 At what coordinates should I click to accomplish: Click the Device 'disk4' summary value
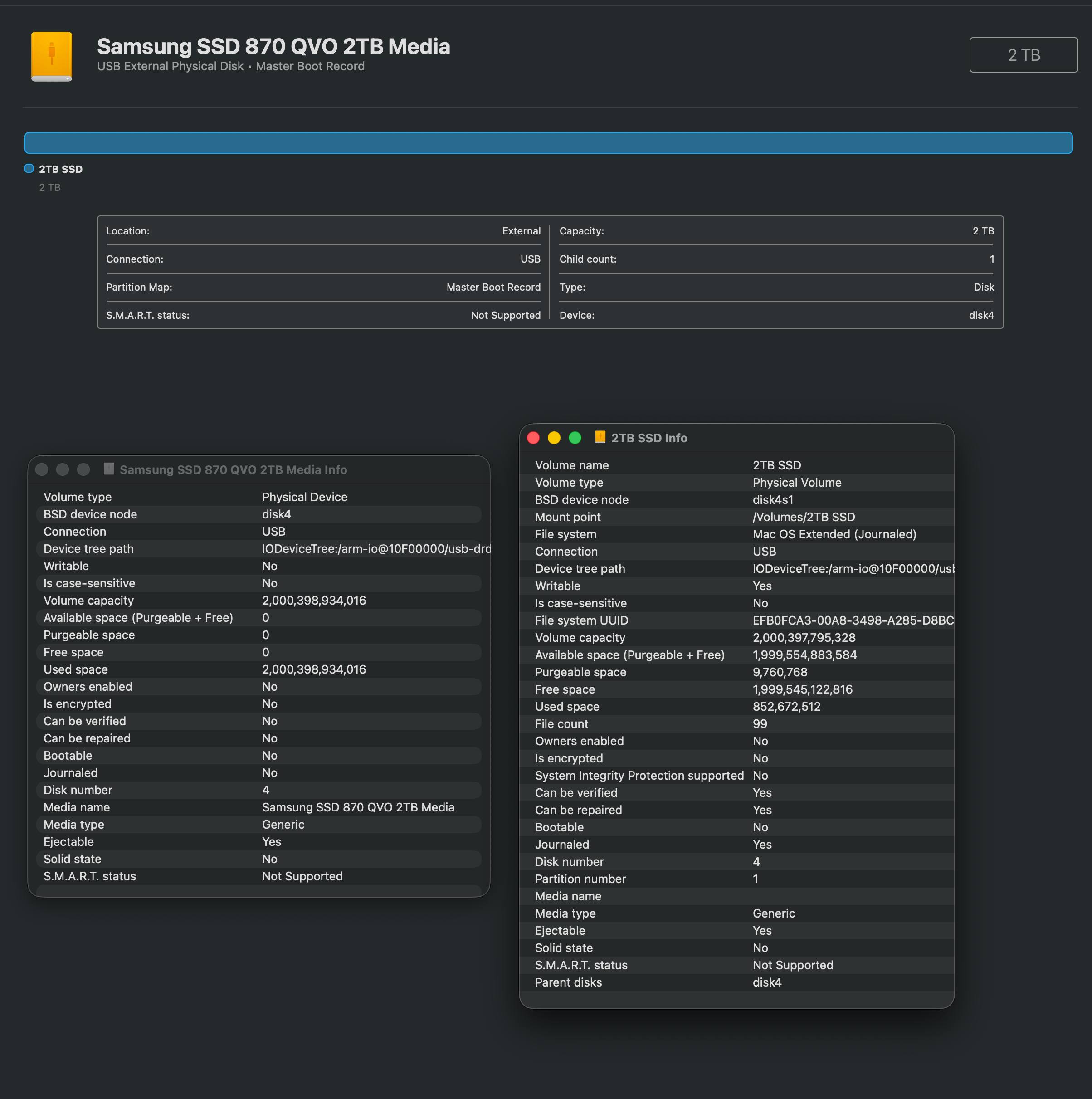coord(981,315)
